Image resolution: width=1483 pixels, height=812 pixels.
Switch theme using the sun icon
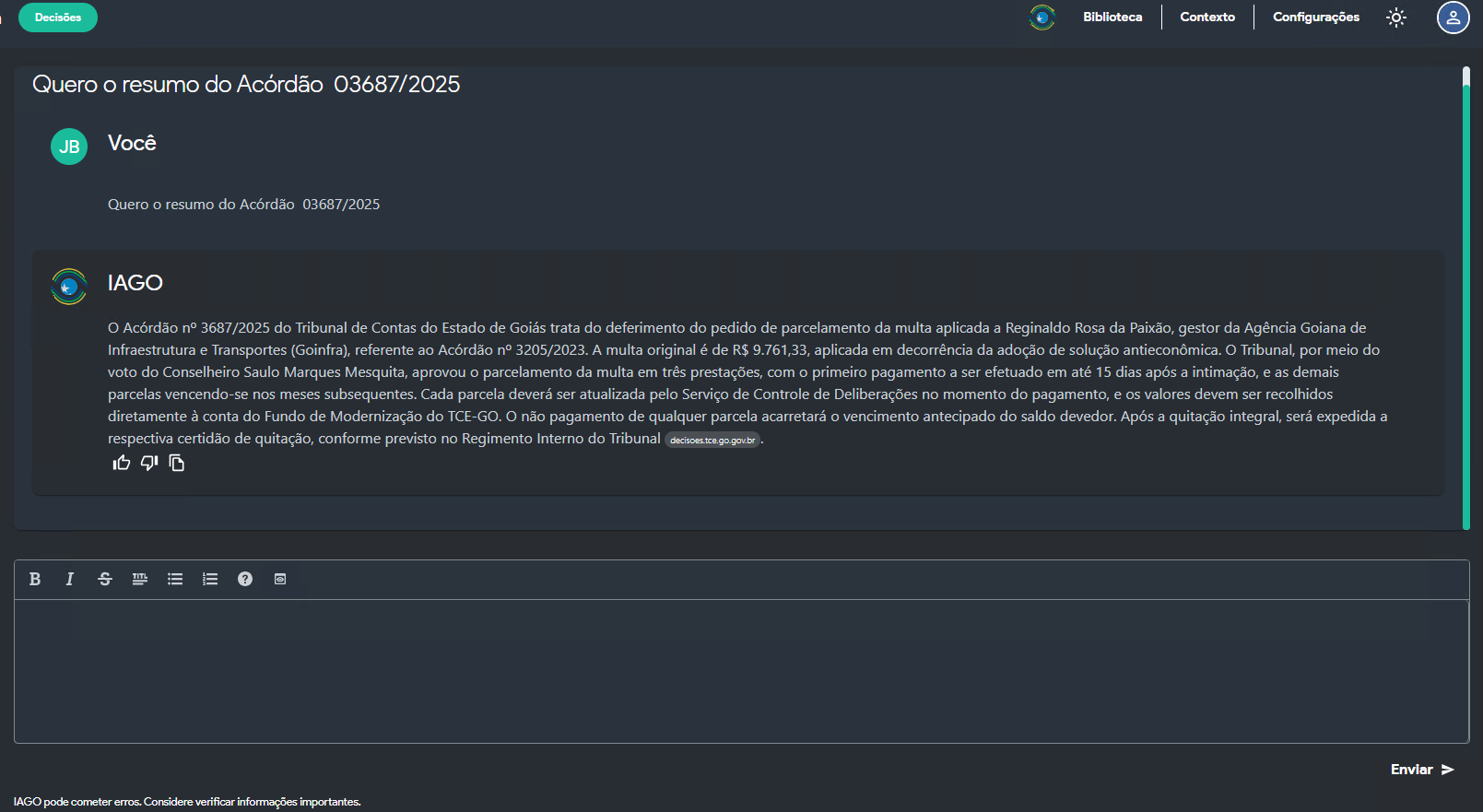tap(1396, 18)
